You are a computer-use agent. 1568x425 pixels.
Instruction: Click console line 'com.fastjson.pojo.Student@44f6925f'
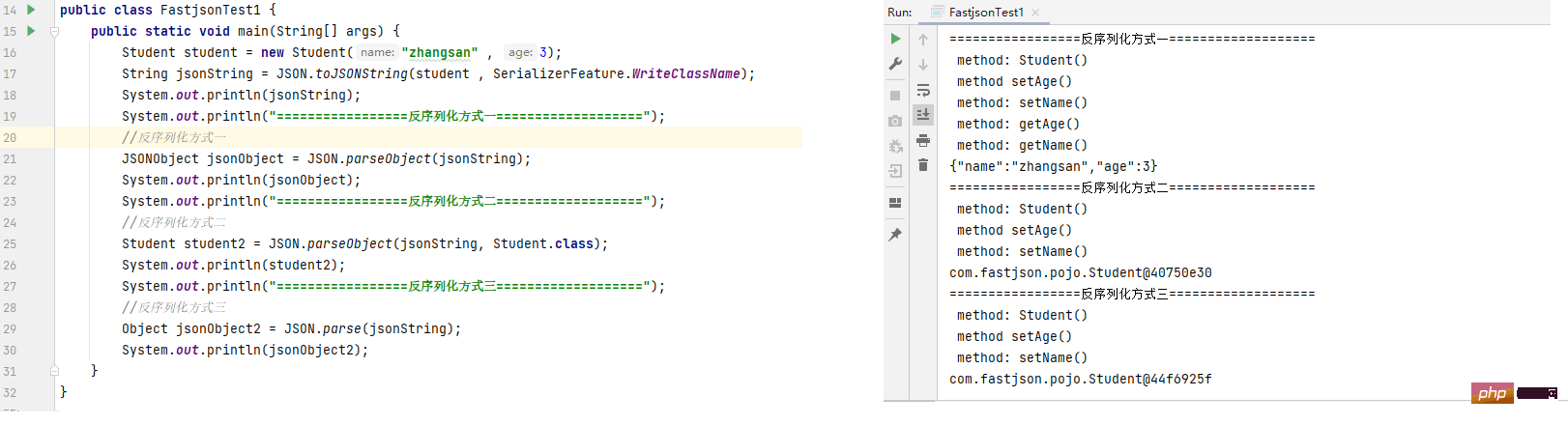point(1081,379)
